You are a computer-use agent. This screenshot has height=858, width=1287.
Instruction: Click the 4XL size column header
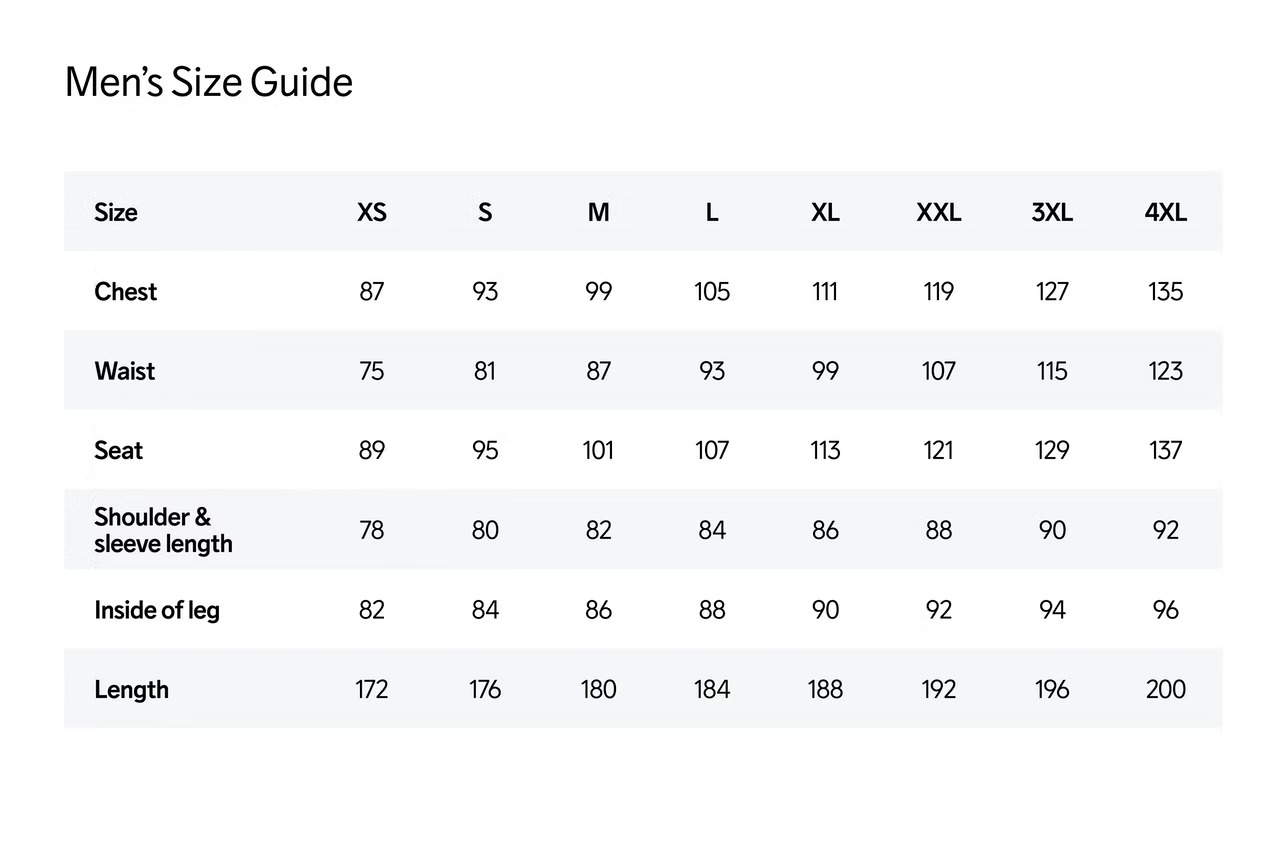coord(1165,212)
